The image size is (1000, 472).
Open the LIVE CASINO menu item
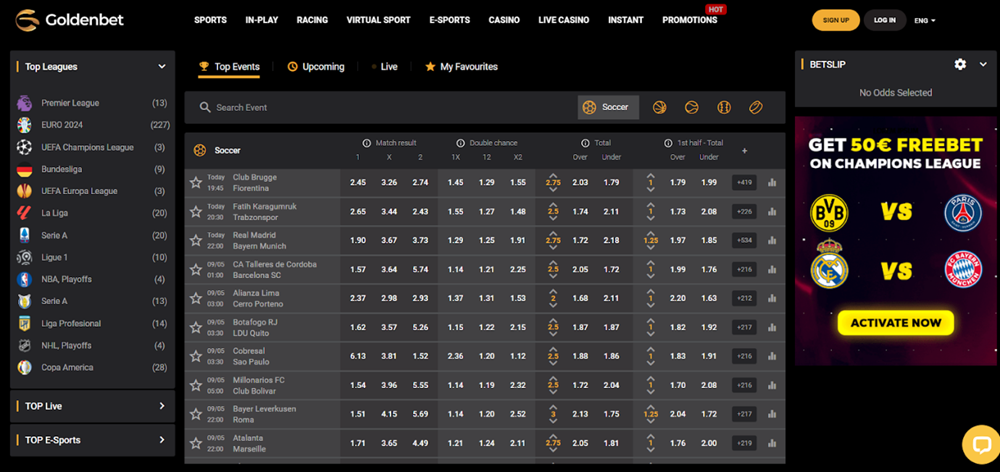tap(563, 20)
